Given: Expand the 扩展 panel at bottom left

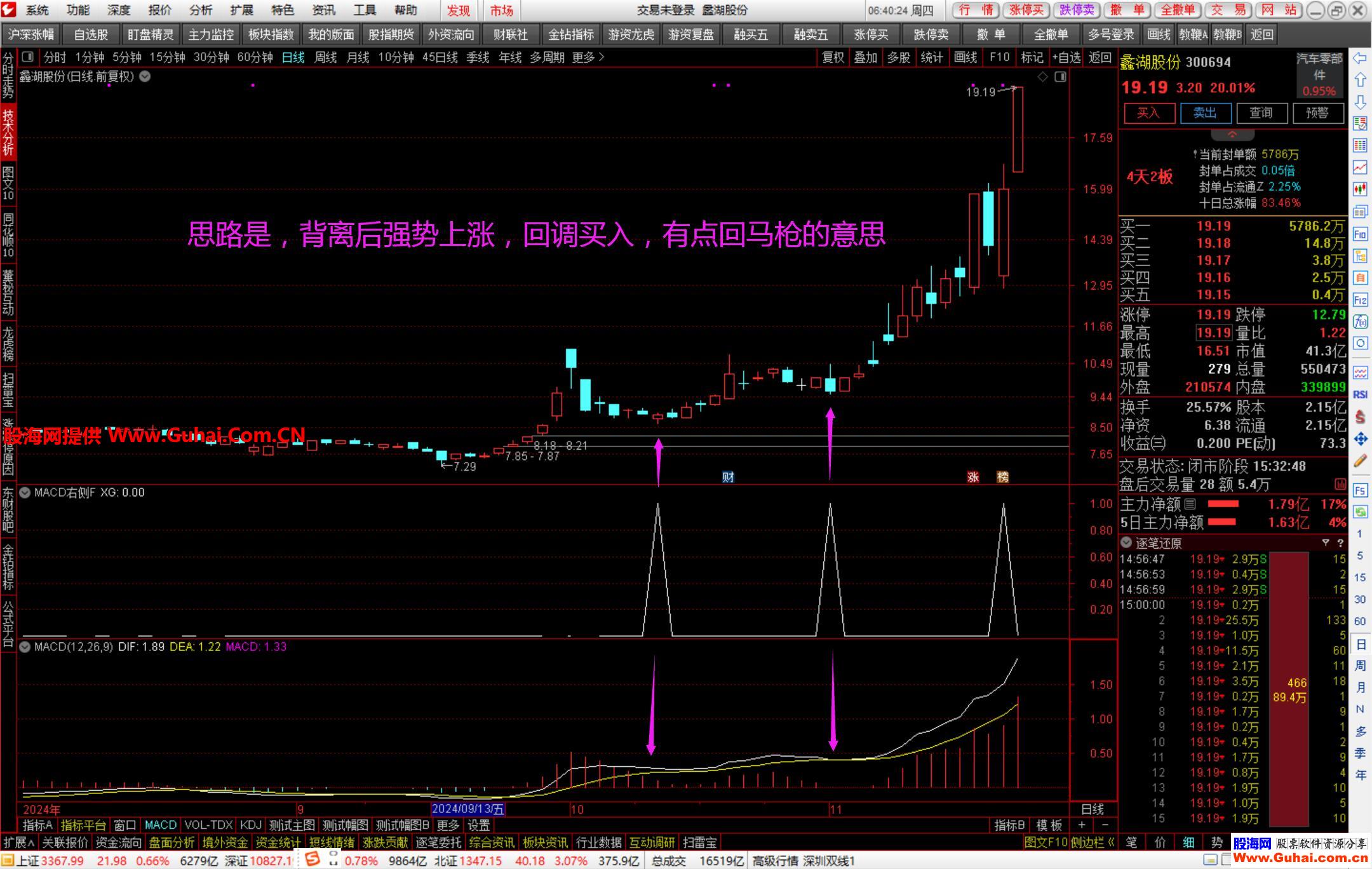Looking at the screenshot, I should click(x=19, y=842).
